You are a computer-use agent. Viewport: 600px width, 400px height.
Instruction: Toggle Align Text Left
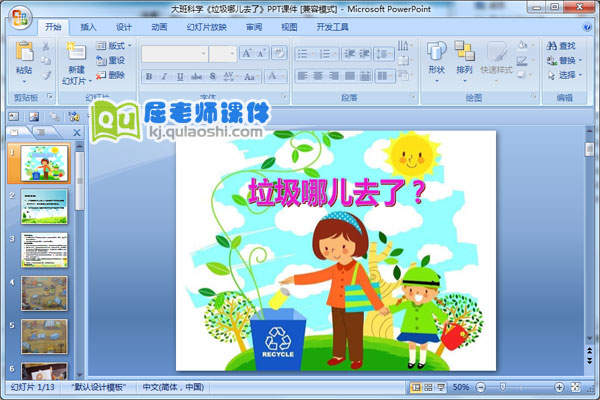click(x=302, y=76)
